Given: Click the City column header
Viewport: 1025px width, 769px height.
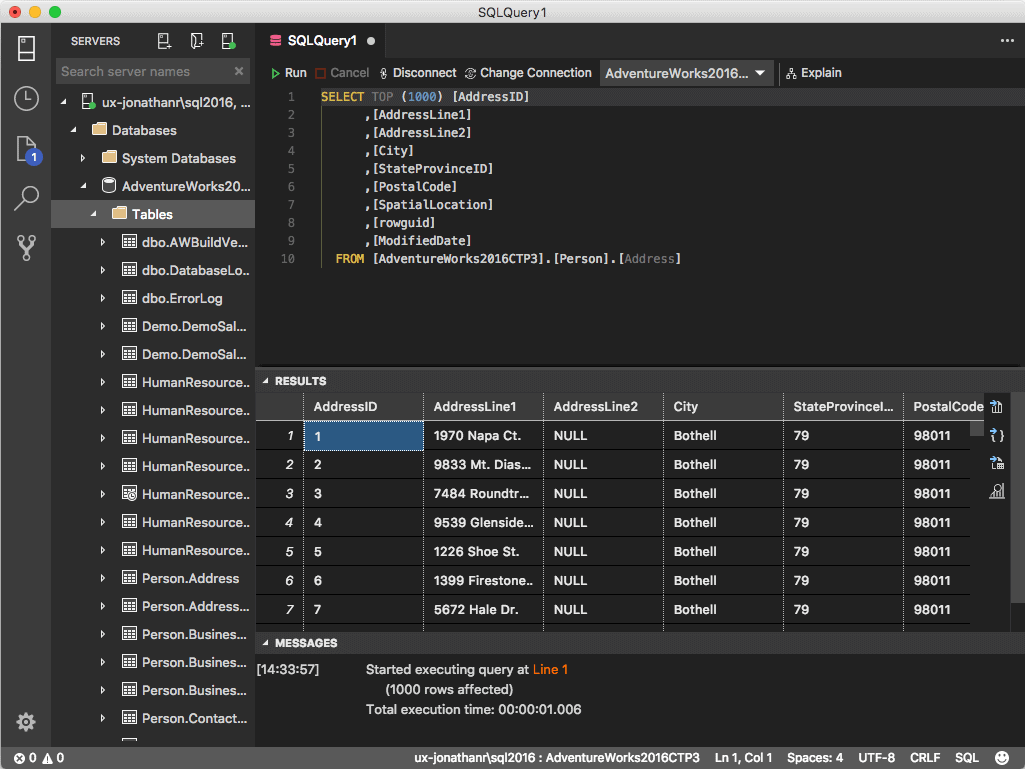Looking at the screenshot, I should click(723, 407).
